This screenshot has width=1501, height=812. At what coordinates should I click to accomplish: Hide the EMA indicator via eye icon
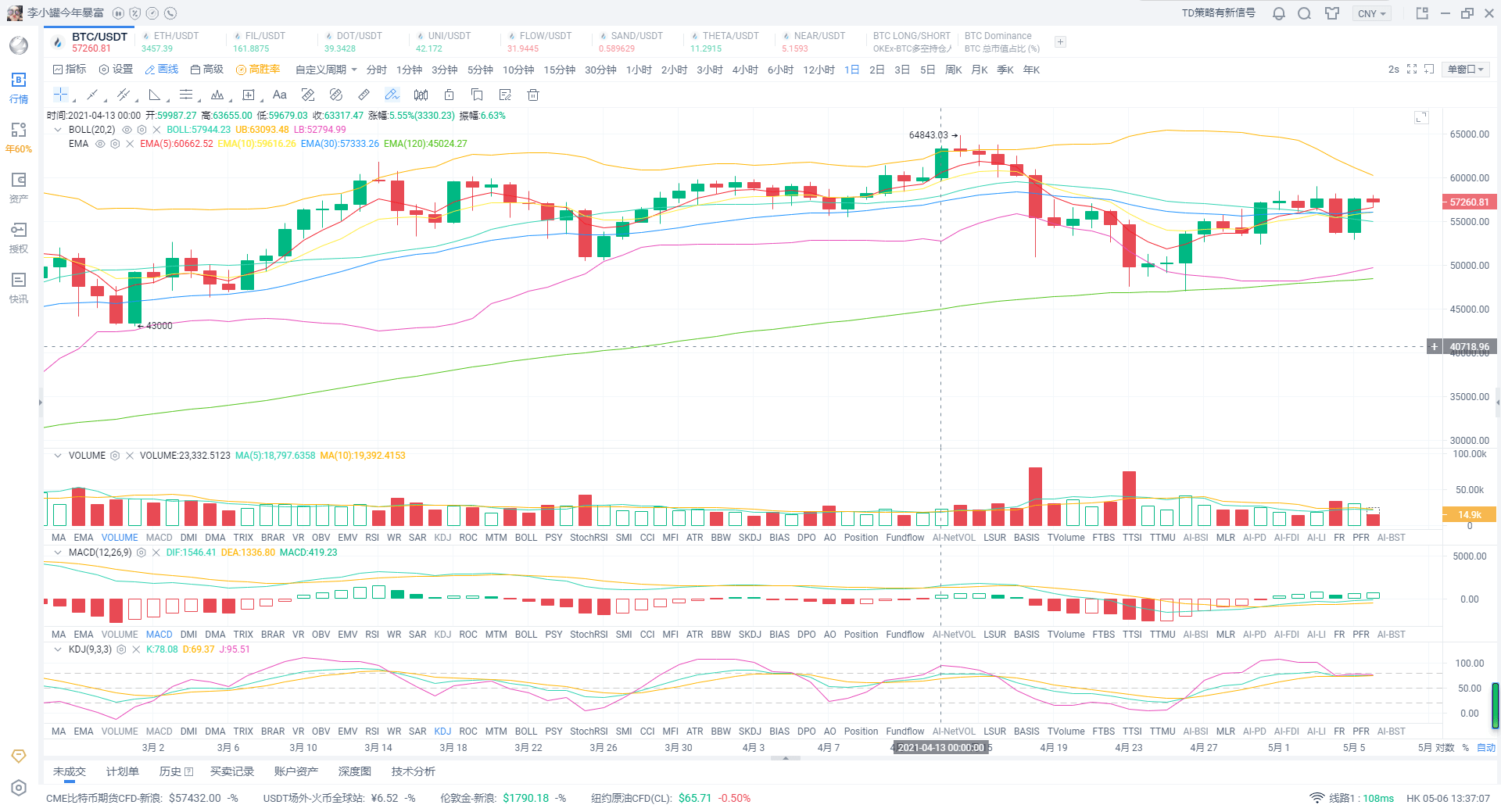point(100,144)
